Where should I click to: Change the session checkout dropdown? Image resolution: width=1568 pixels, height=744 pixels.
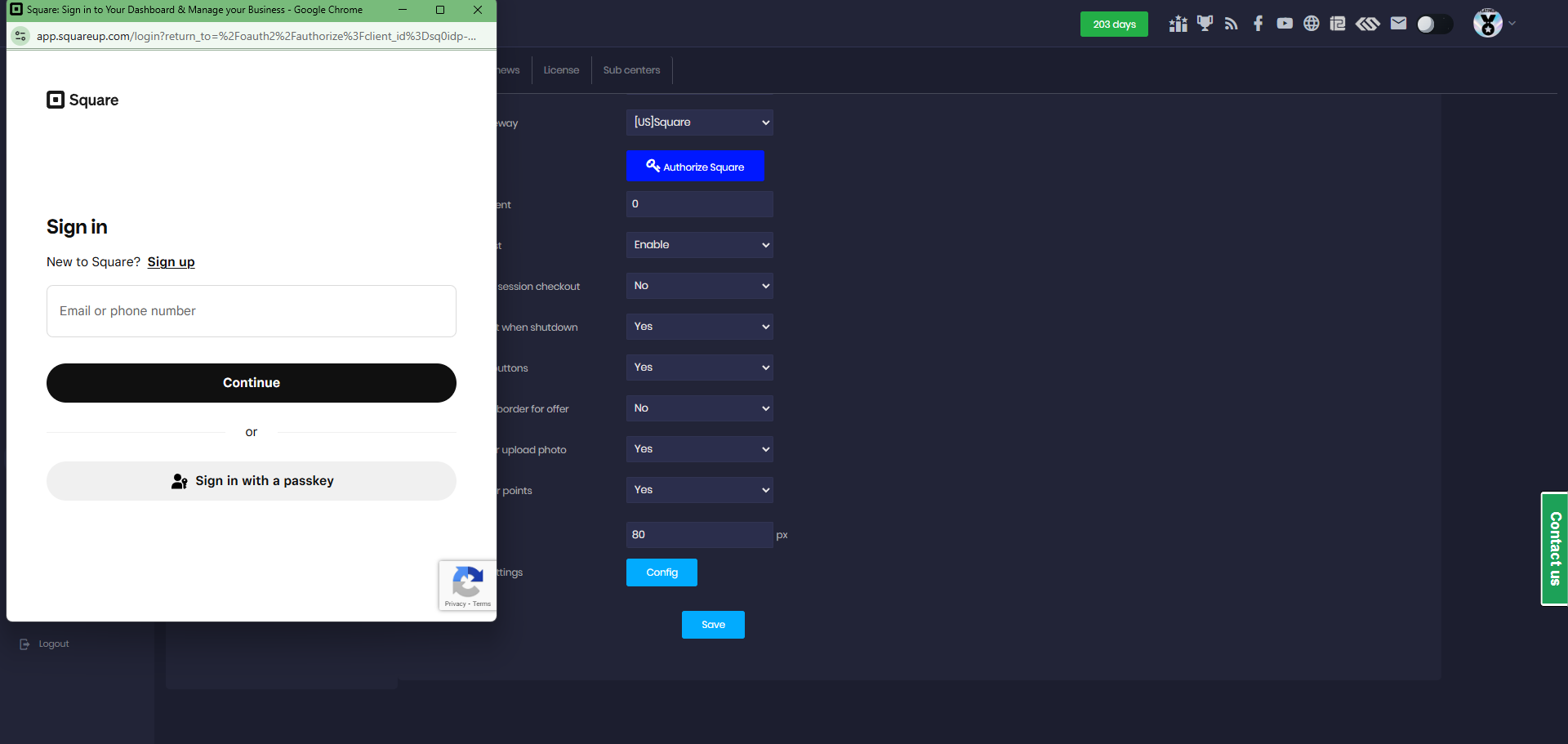pyautogui.click(x=700, y=286)
